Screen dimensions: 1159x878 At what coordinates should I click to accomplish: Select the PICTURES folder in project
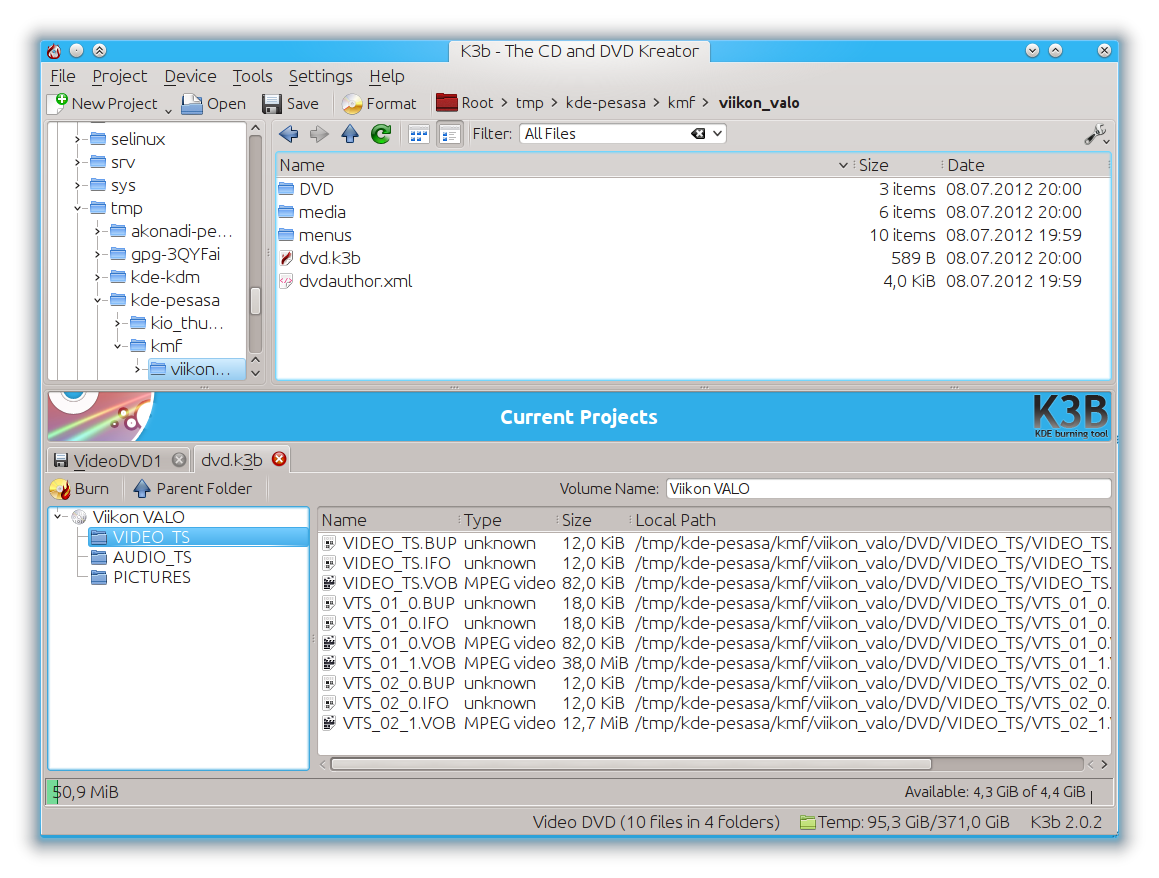[x=140, y=577]
